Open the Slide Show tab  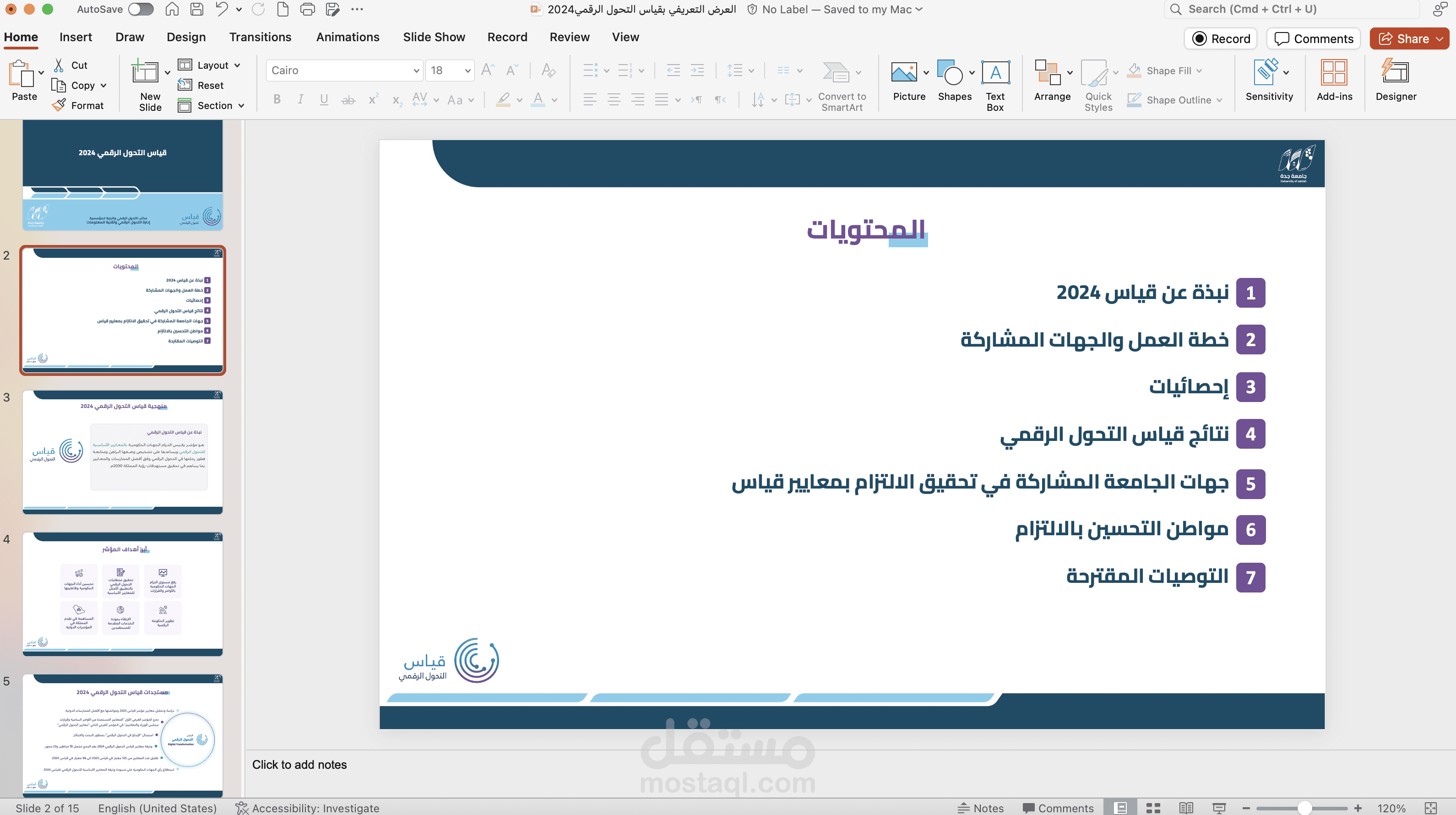tap(434, 37)
